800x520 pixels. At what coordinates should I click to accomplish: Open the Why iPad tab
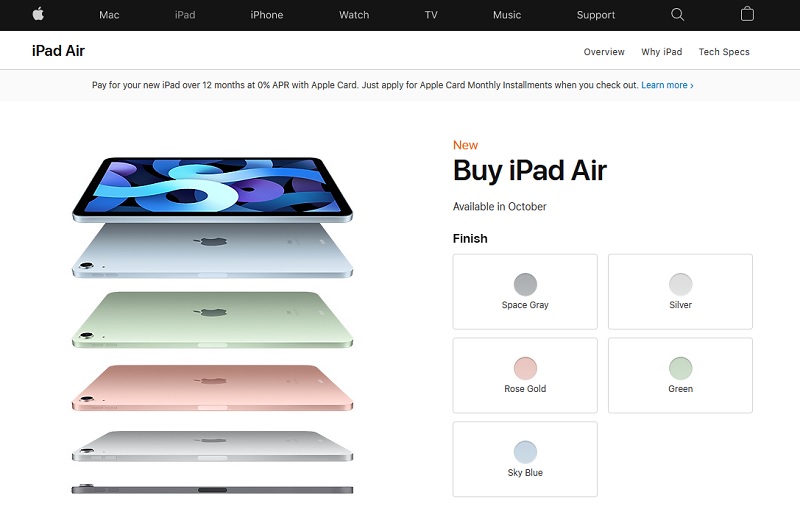tap(662, 52)
